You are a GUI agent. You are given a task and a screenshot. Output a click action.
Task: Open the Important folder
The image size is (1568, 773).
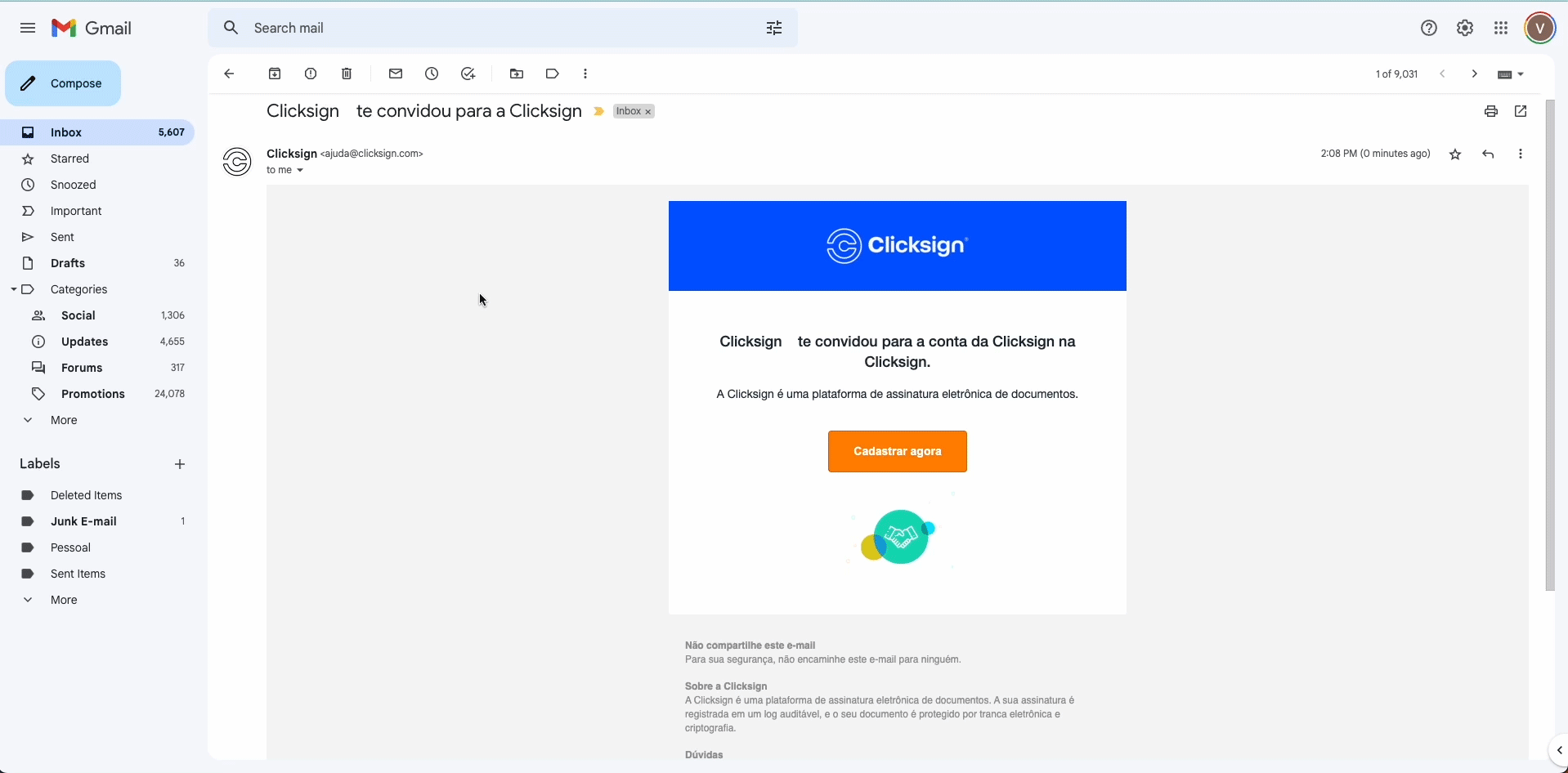point(98,211)
